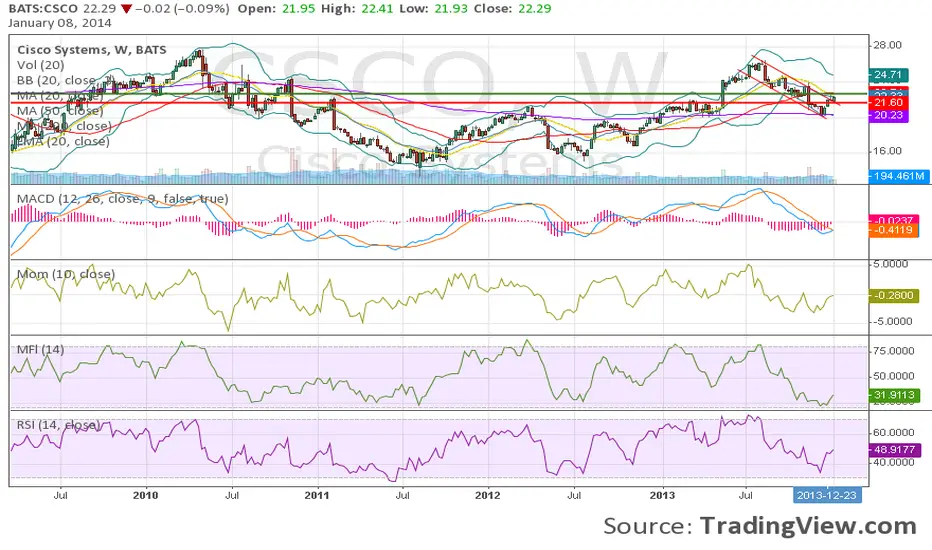
Task: Click the Mom (10, close) indicator label
Action: tap(66, 274)
